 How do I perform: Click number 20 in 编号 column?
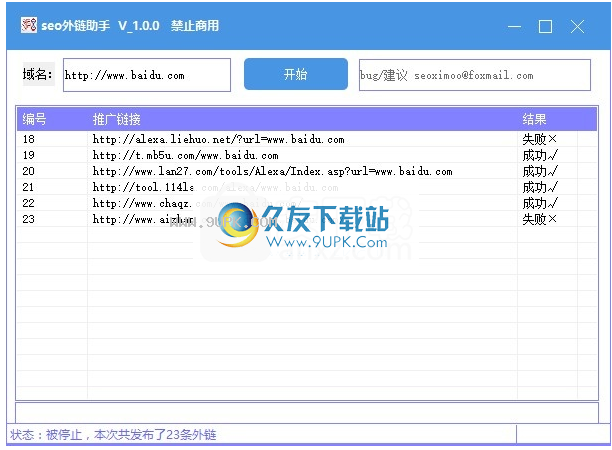[x=28, y=171]
